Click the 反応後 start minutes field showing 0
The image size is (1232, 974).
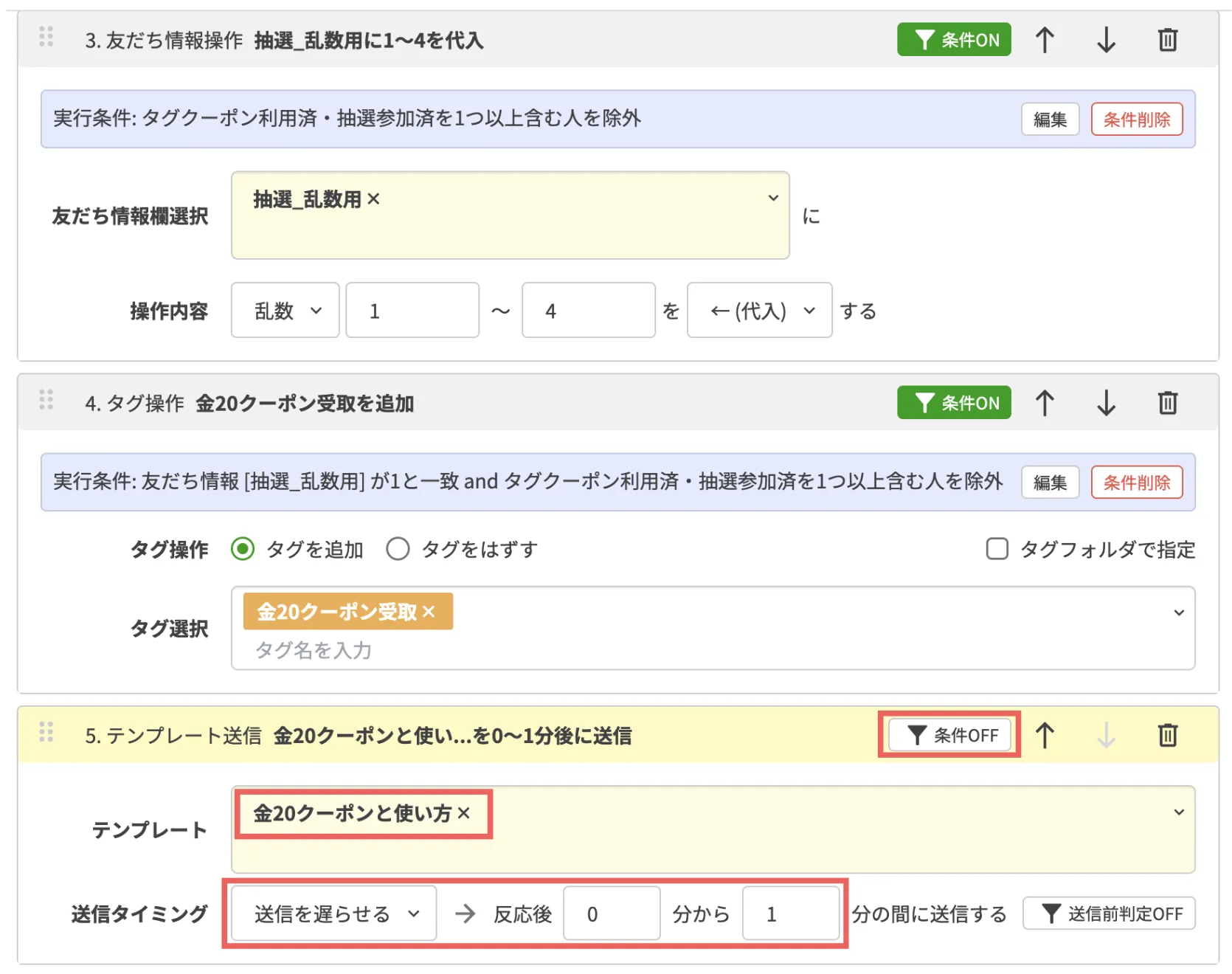pyautogui.click(x=612, y=914)
